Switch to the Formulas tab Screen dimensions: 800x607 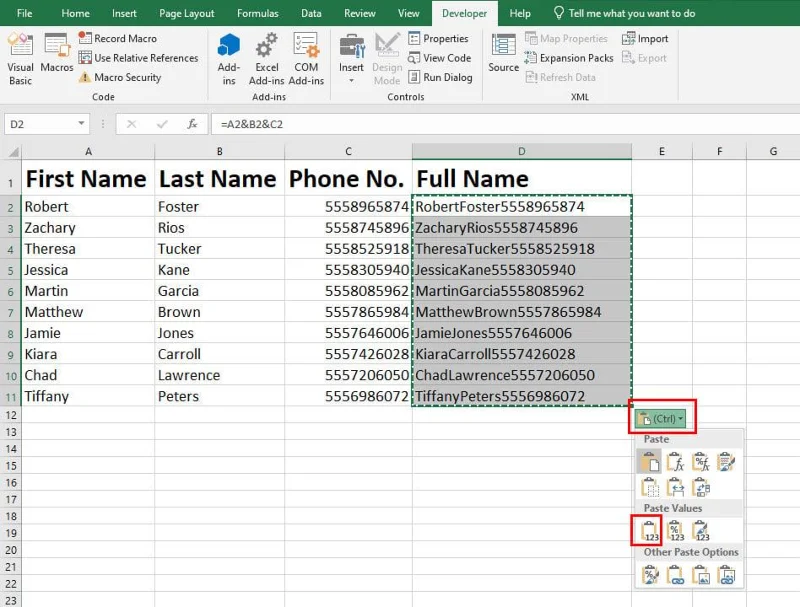(x=258, y=13)
